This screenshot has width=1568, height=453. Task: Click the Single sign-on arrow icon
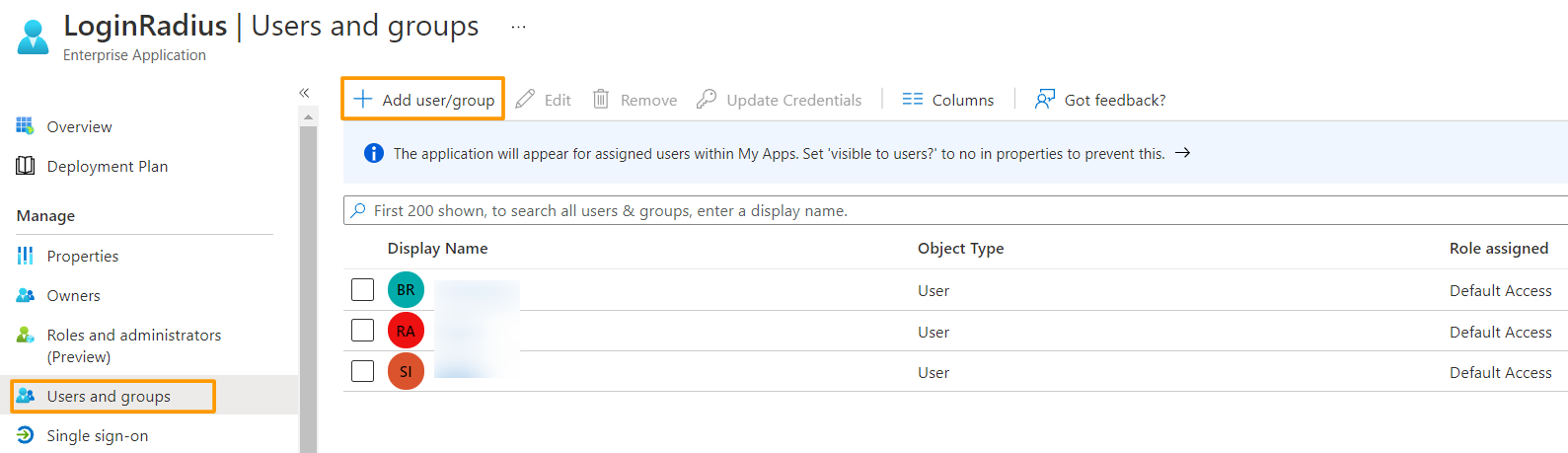coord(25,435)
